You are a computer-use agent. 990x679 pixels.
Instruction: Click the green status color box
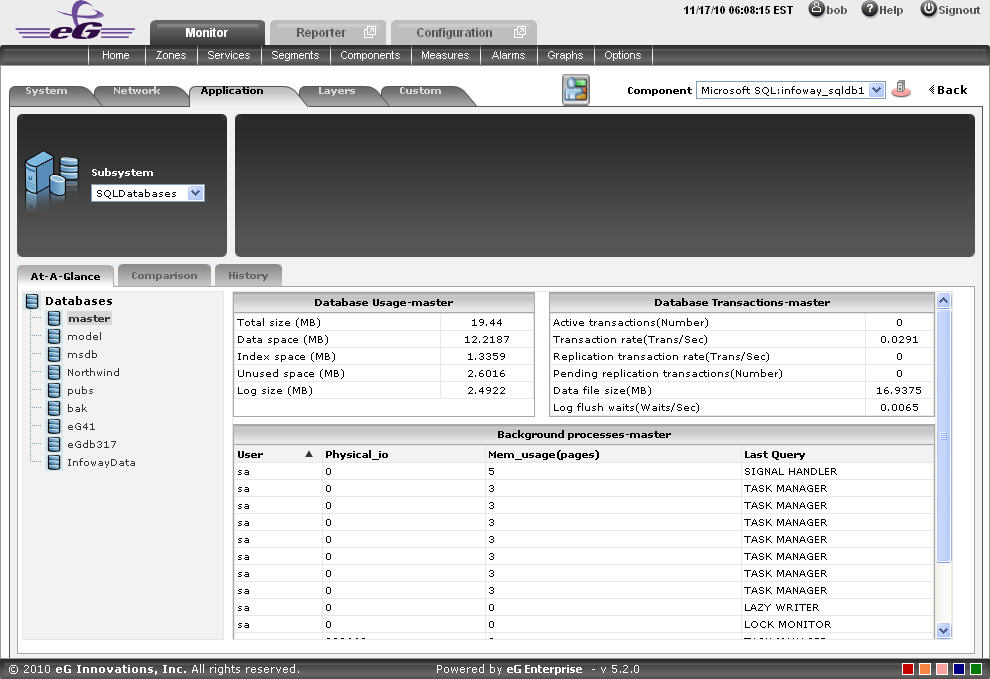click(x=976, y=670)
